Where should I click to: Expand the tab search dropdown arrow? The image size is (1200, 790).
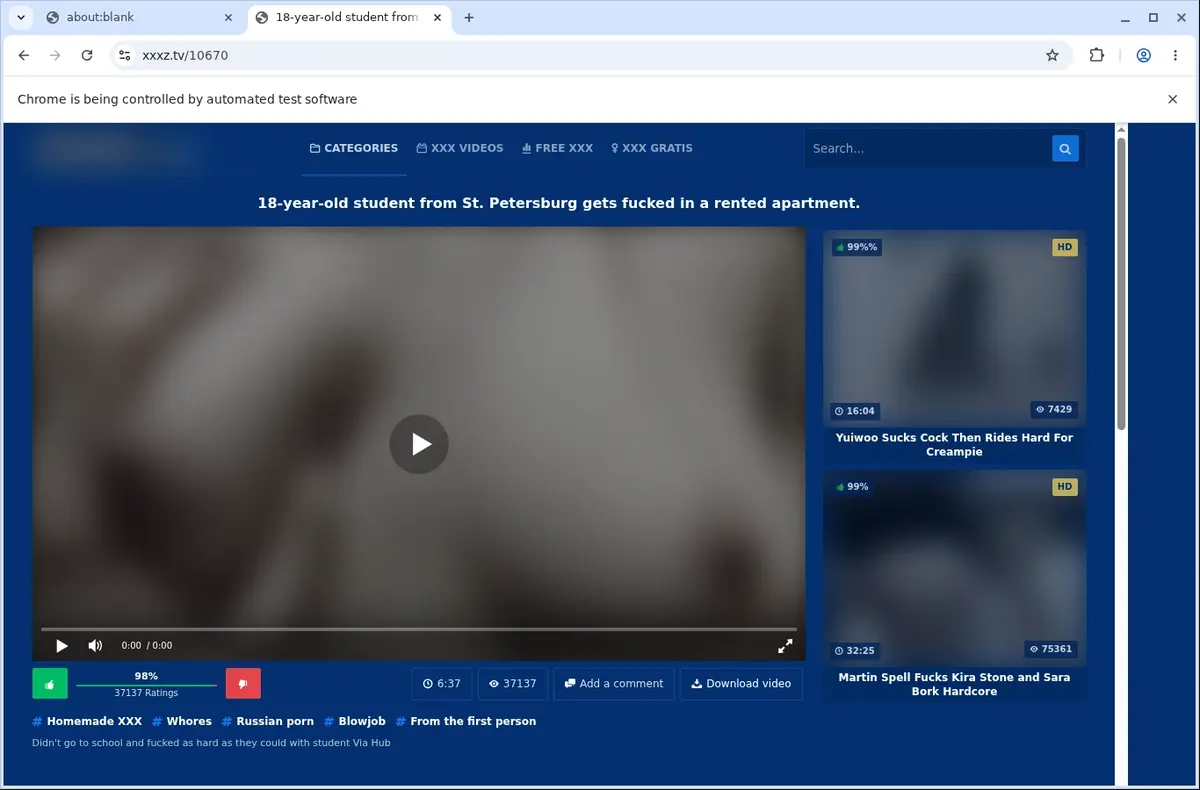(x=20, y=17)
